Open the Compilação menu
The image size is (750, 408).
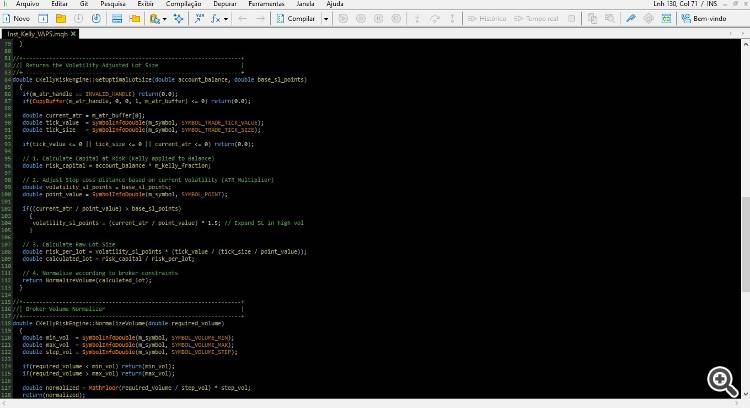(184, 4)
